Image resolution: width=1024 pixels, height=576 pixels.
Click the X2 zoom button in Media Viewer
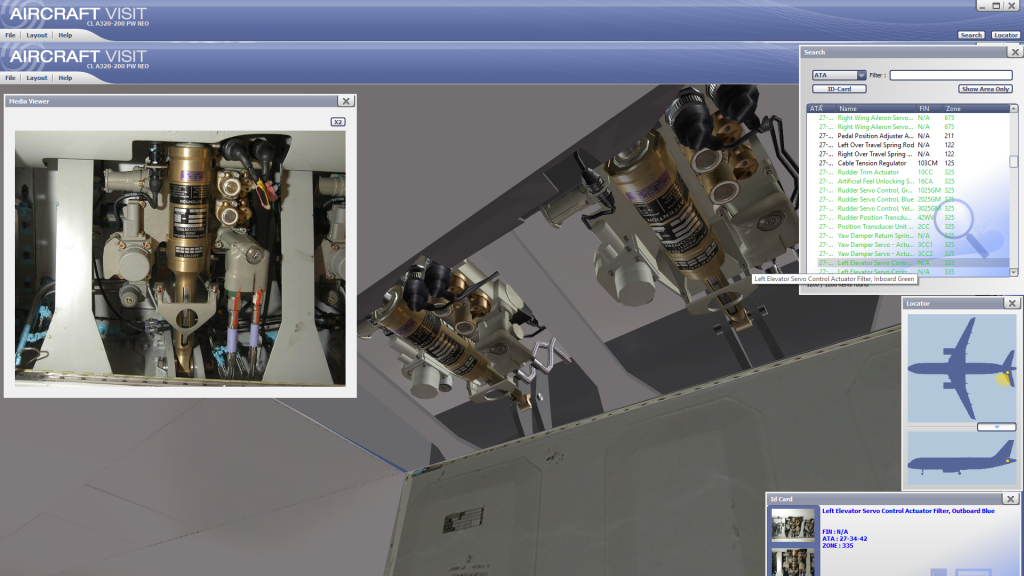338,122
